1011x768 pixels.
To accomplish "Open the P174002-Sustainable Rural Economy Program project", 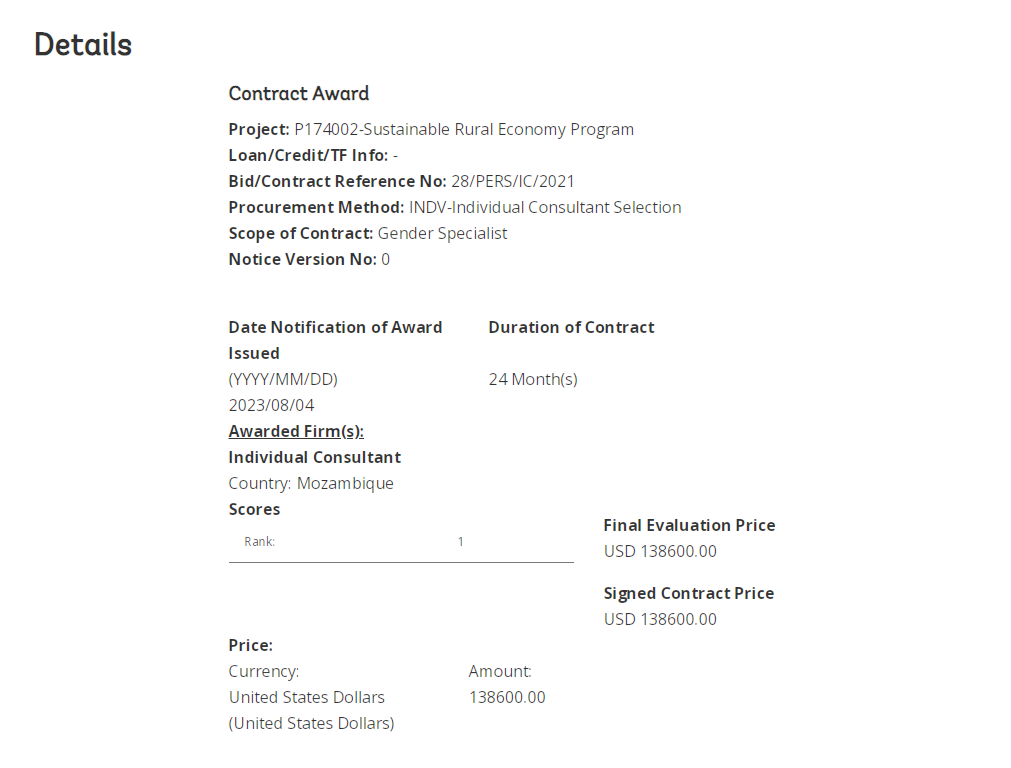I will [464, 129].
